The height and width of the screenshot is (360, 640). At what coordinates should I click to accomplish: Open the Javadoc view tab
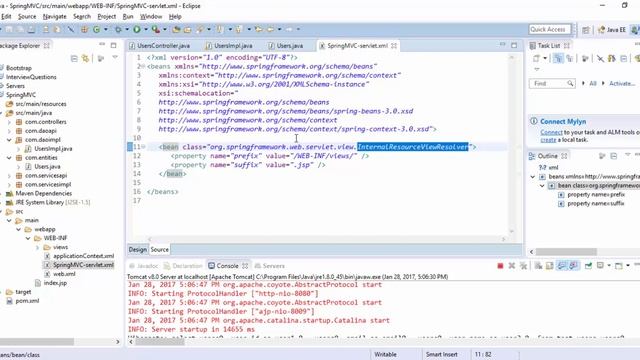pos(143,266)
